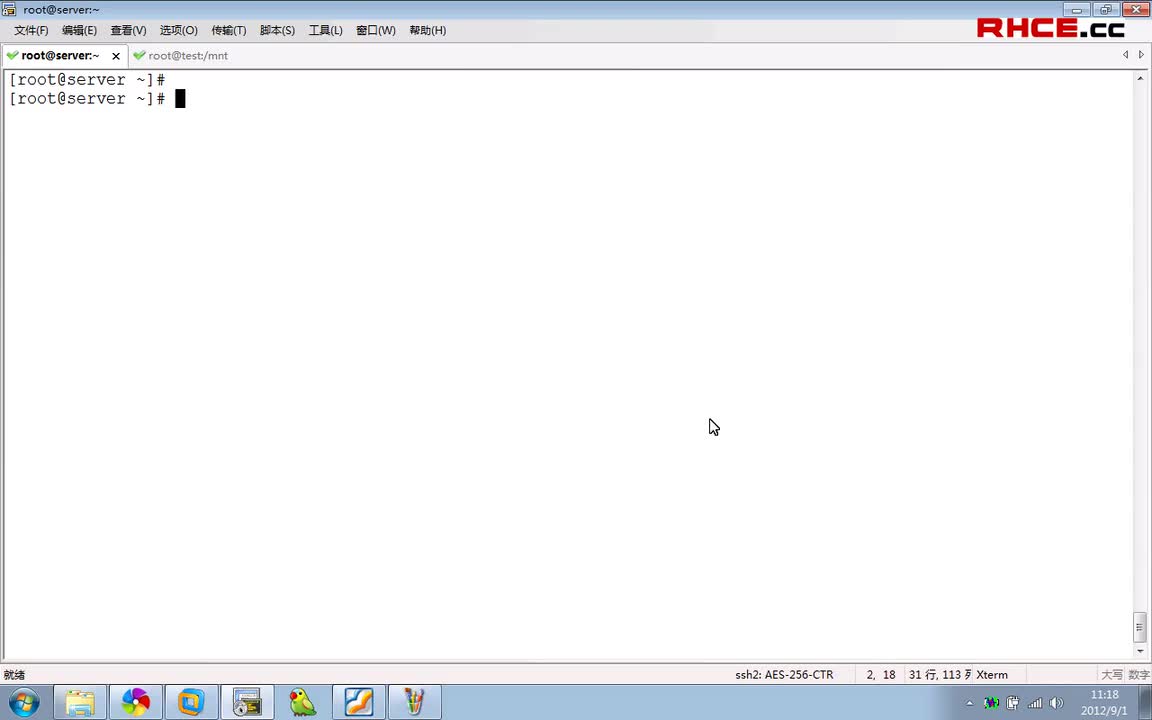
Task: Open the network signal tray icon
Action: point(1034,703)
